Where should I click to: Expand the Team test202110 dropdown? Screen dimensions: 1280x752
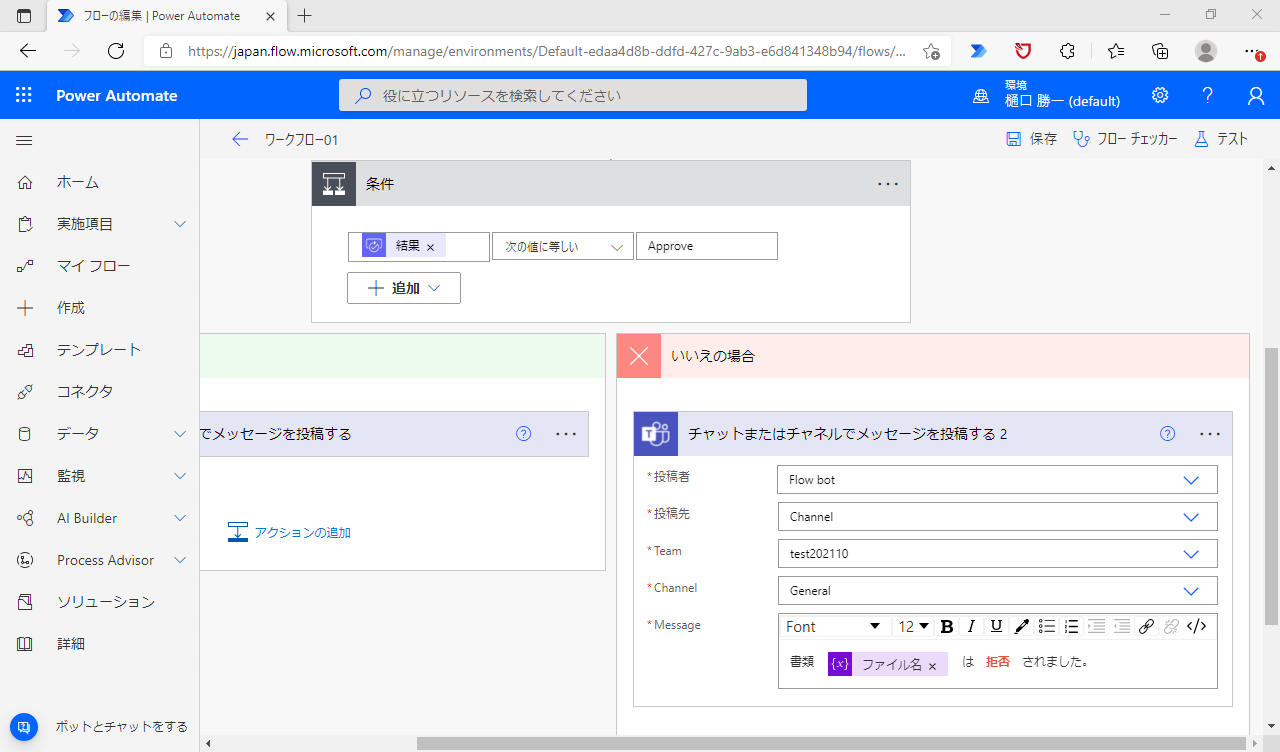pyautogui.click(x=997, y=554)
